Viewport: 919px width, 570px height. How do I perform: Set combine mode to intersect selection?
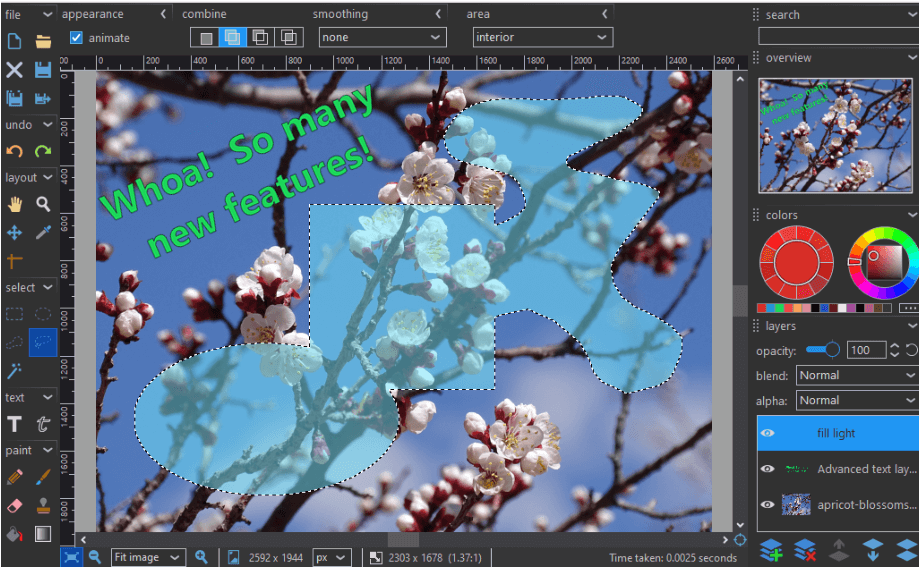point(288,37)
